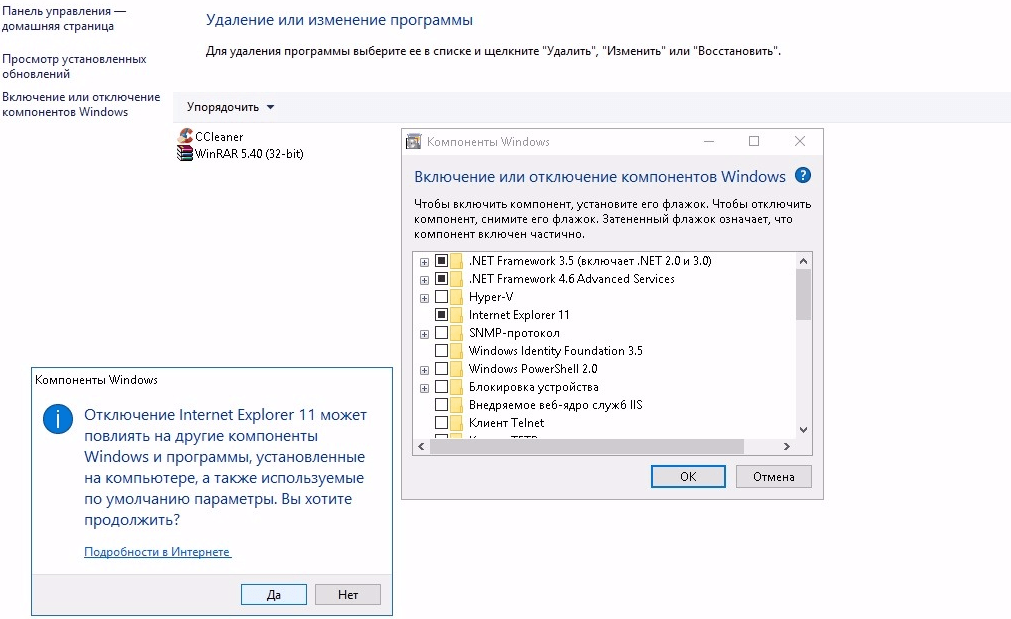Toggle .NET Framework 4.6 Advanced Services checkbox
The width and height of the screenshot is (1011, 619).
[442, 279]
